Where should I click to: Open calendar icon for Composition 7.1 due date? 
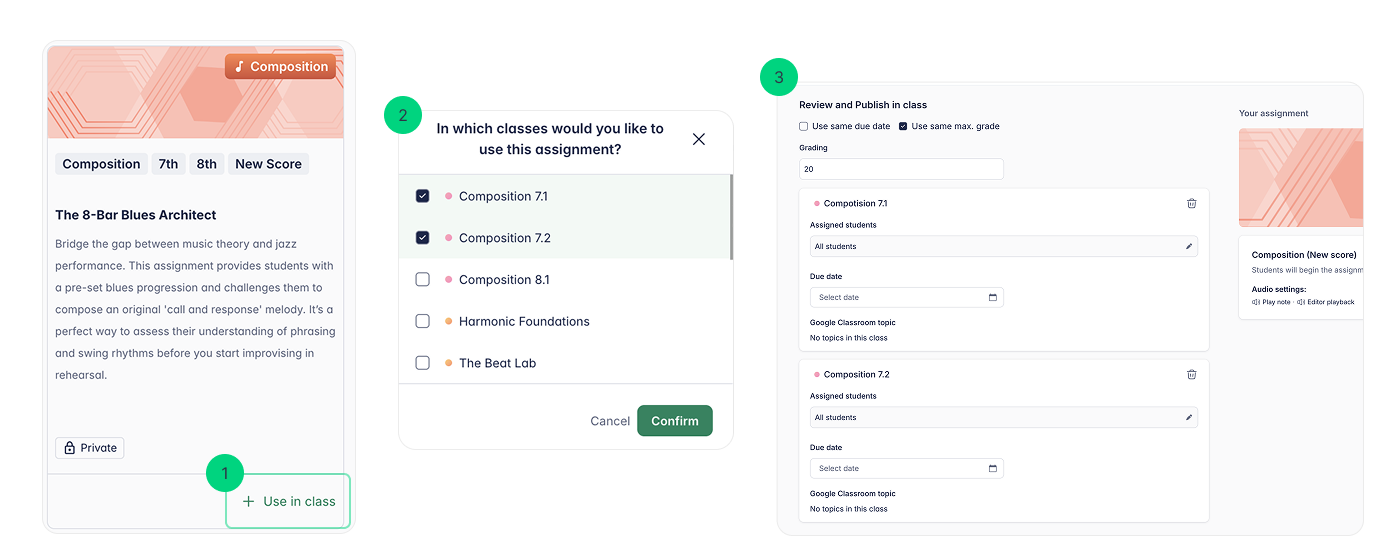point(992,297)
